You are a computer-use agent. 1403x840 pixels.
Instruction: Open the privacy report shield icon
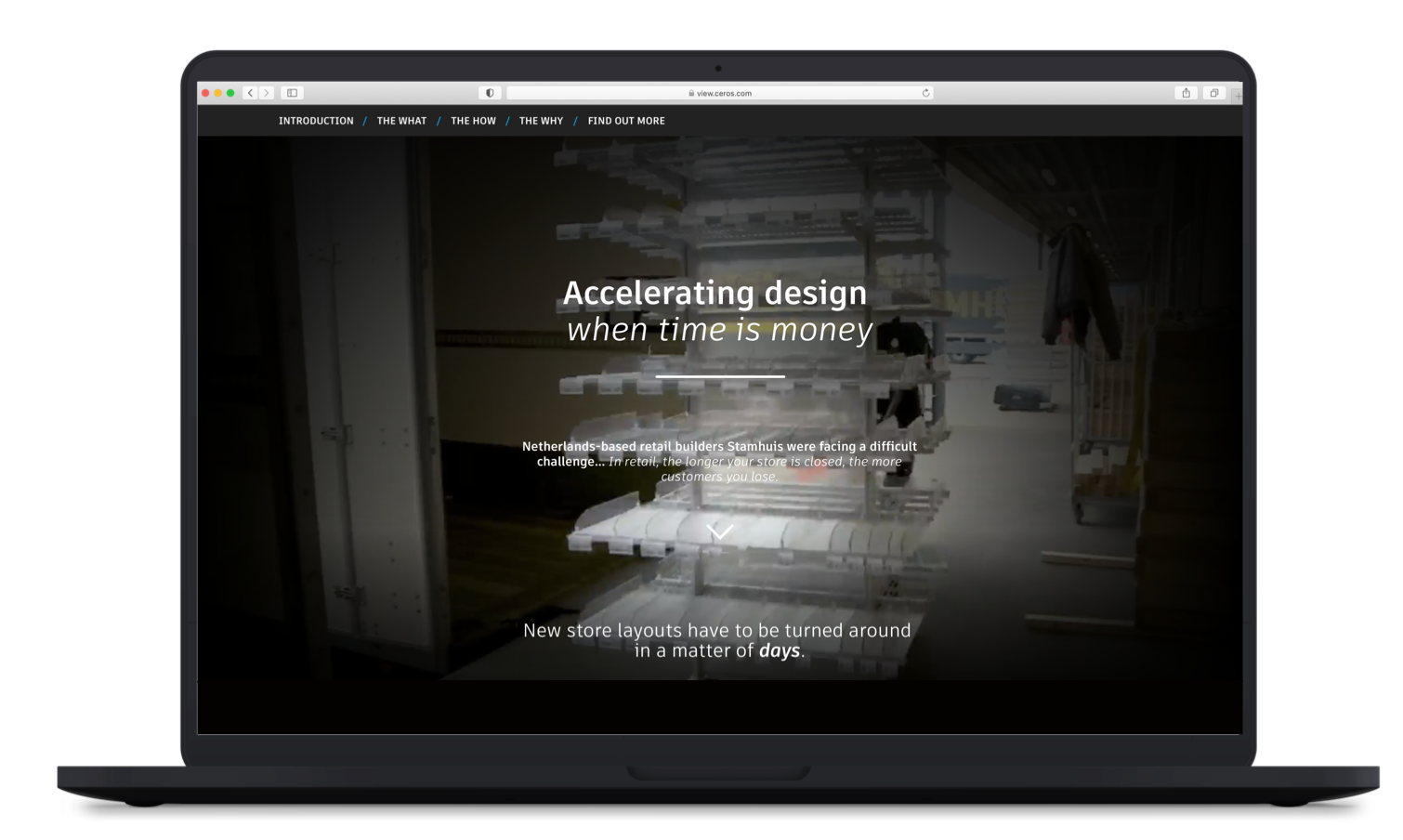(x=490, y=93)
